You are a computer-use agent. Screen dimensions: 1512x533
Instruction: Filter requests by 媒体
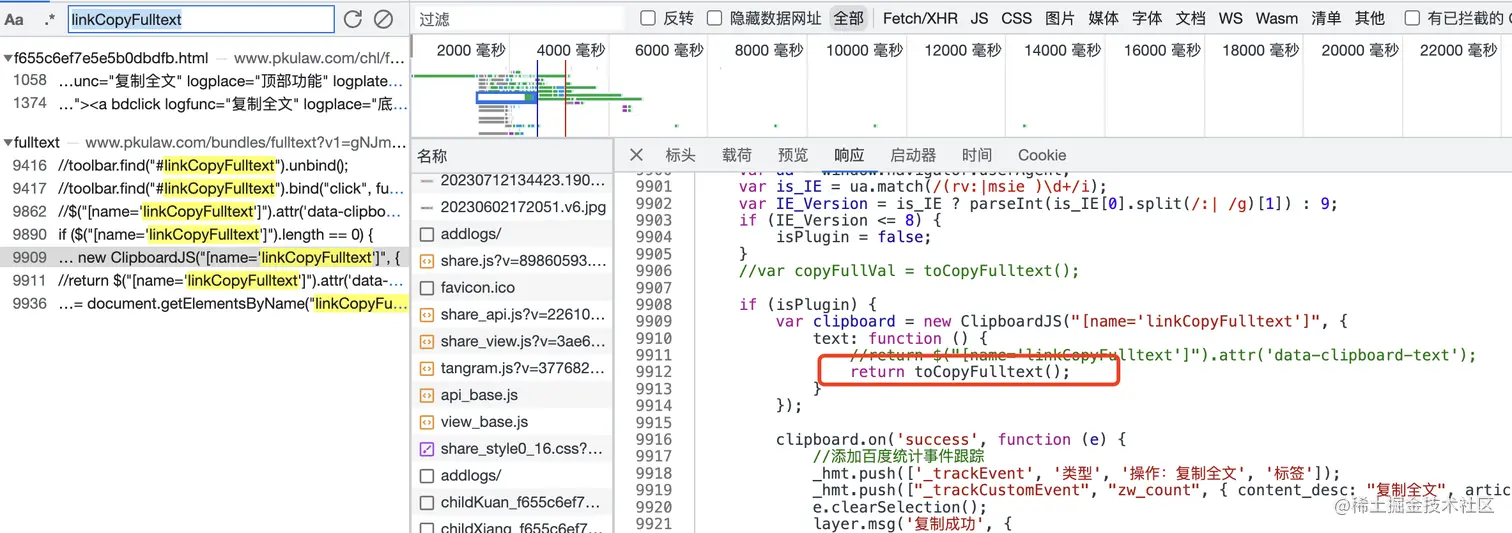tap(1104, 18)
